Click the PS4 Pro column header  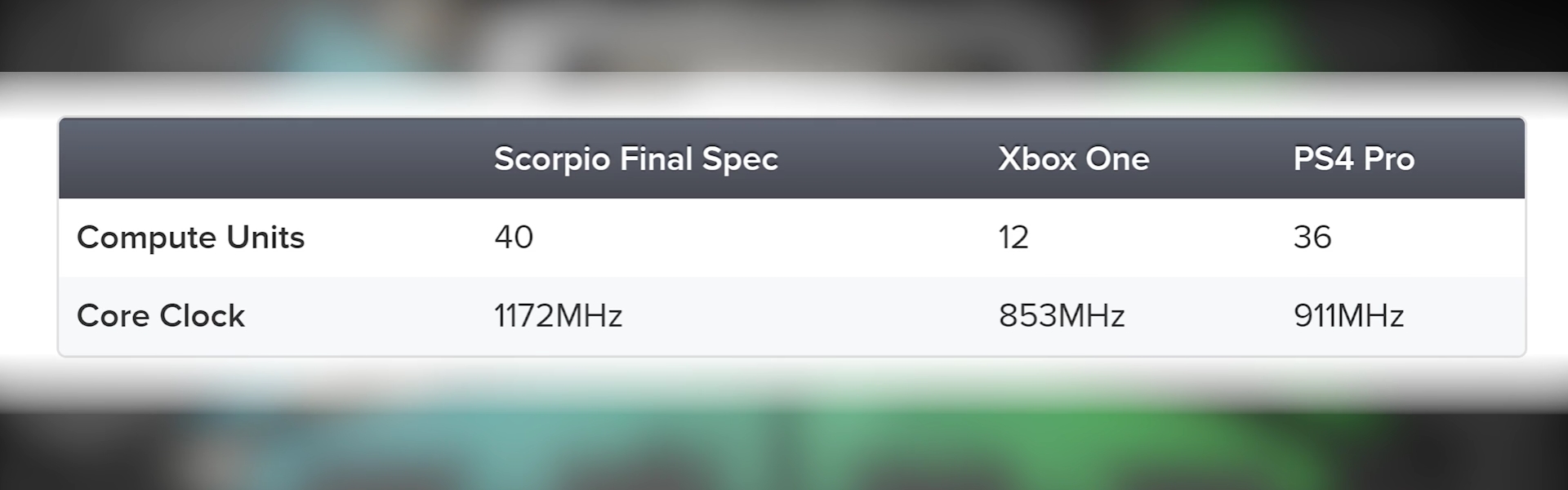pos(1353,159)
